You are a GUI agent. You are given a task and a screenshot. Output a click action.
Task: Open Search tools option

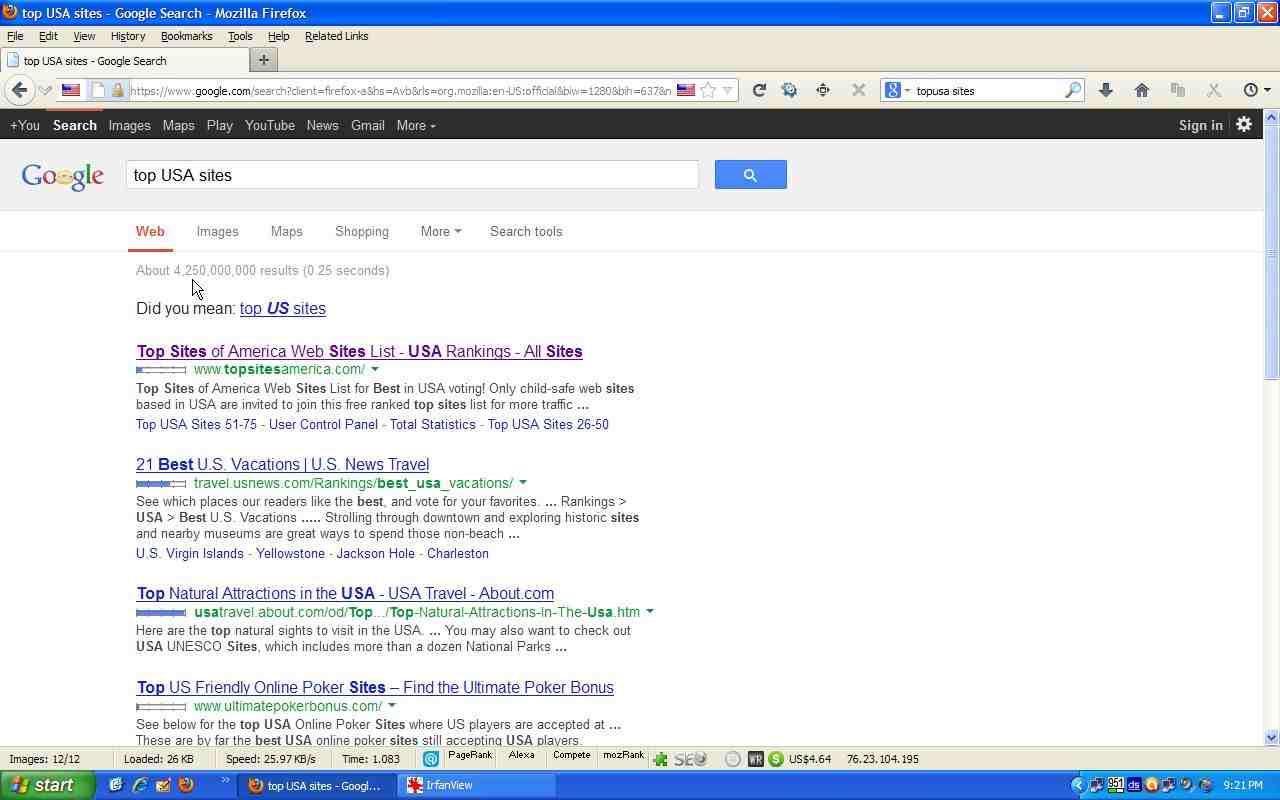click(x=526, y=231)
